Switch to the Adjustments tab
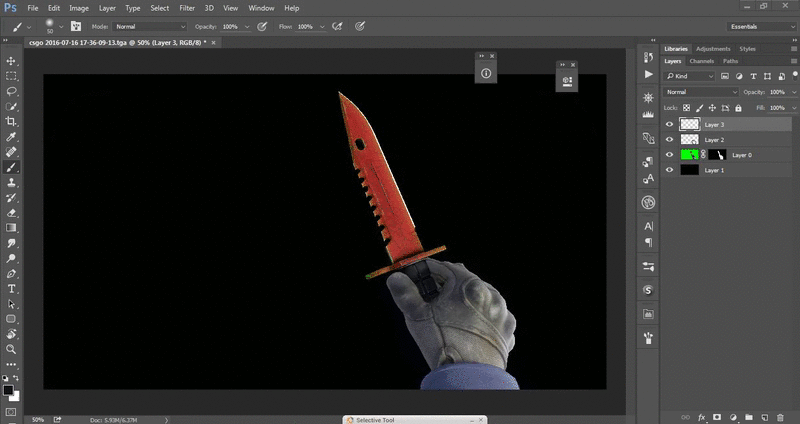This screenshot has height=424, width=800. click(x=713, y=48)
